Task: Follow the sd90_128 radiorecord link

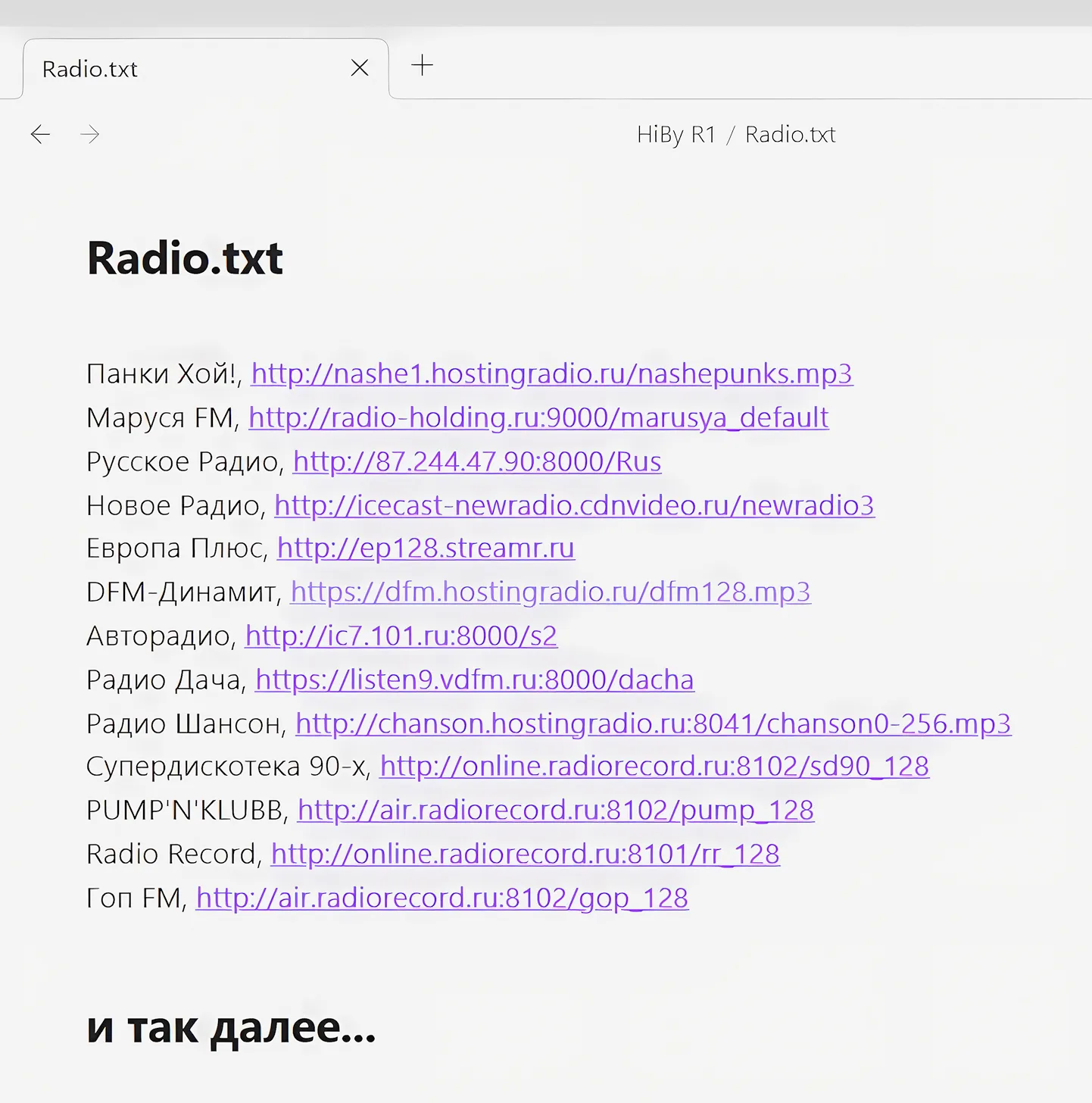Action: [x=654, y=767]
